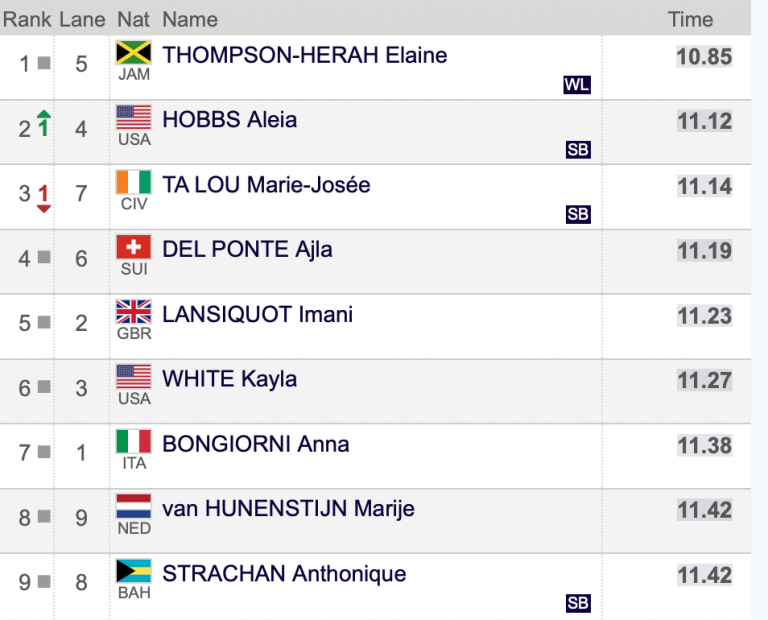
Task: Click the Netherlands flag icon
Action: 134,506
